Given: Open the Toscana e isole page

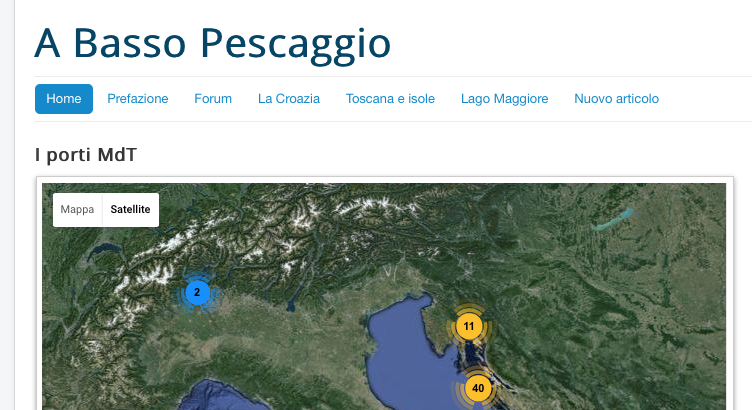Looking at the screenshot, I should click(390, 99).
